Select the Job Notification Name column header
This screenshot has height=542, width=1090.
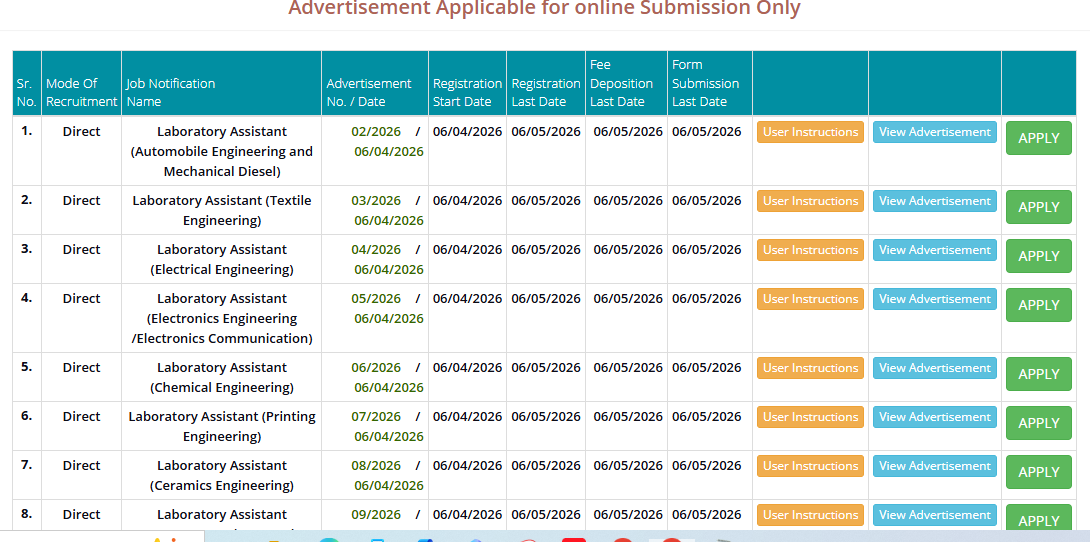(x=171, y=92)
